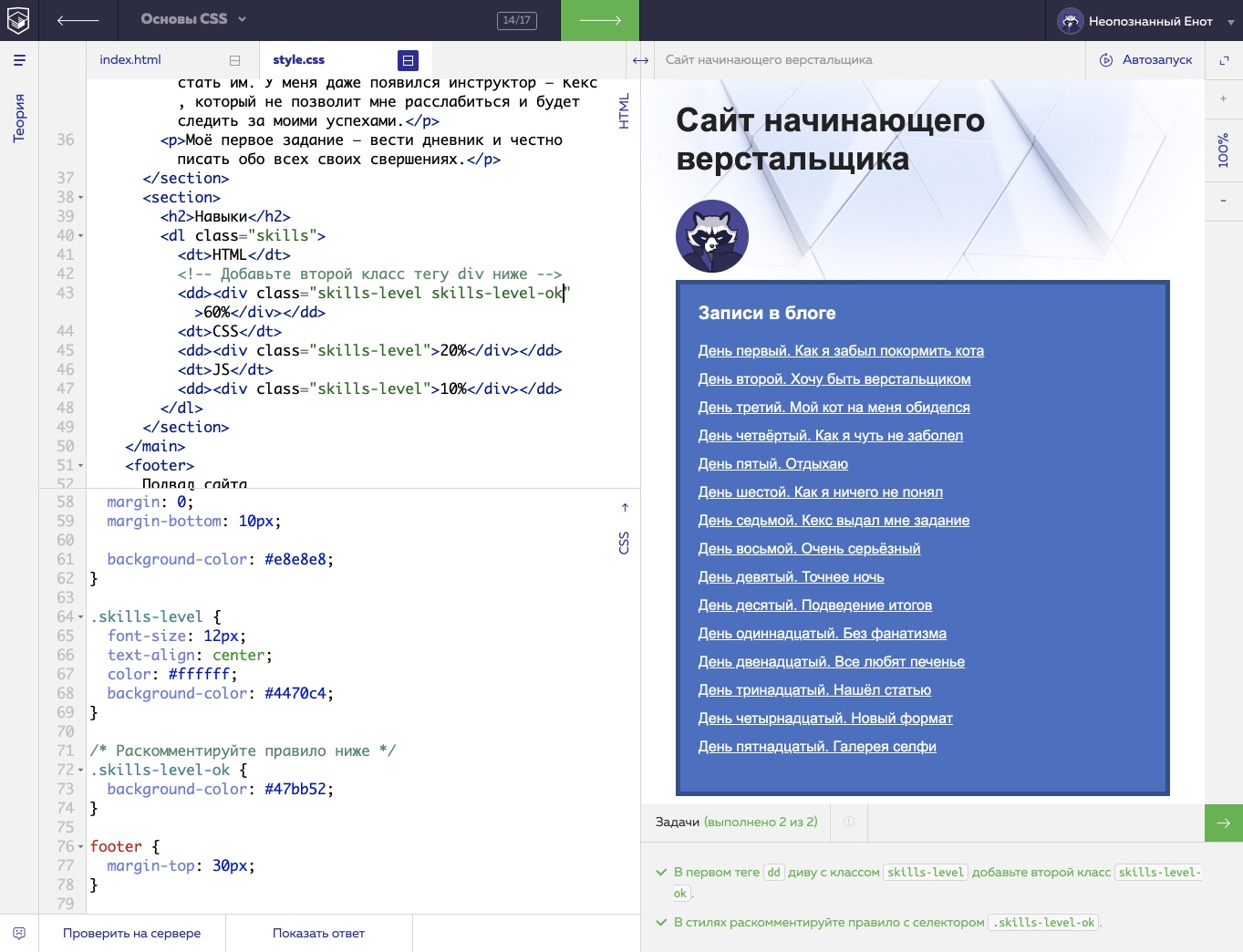Open preview in fullscreen mode
The width and height of the screenshot is (1243, 952).
pos(1224,60)
